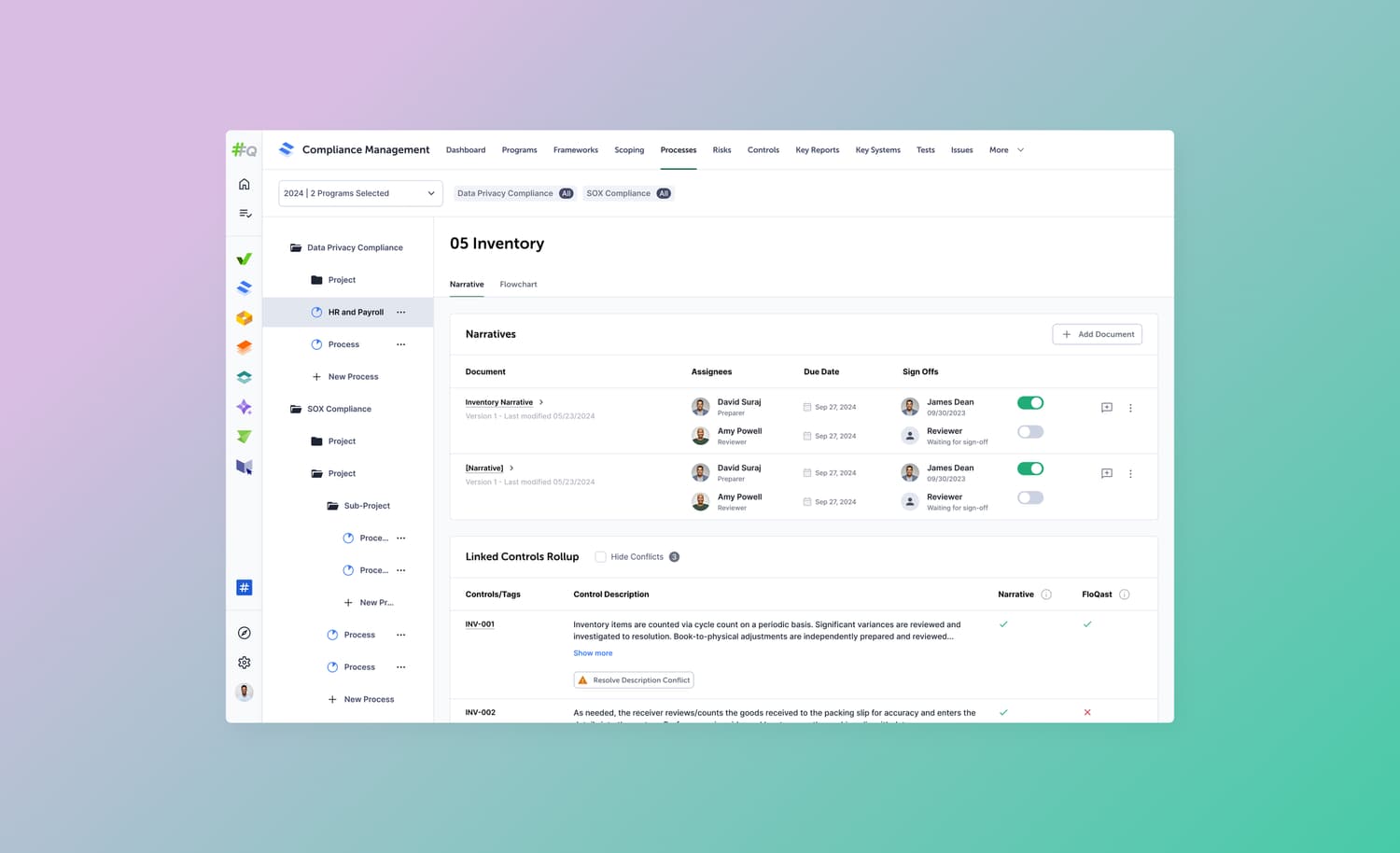
Task: Open the compass explore icon
Action: (x=244, y=633)
